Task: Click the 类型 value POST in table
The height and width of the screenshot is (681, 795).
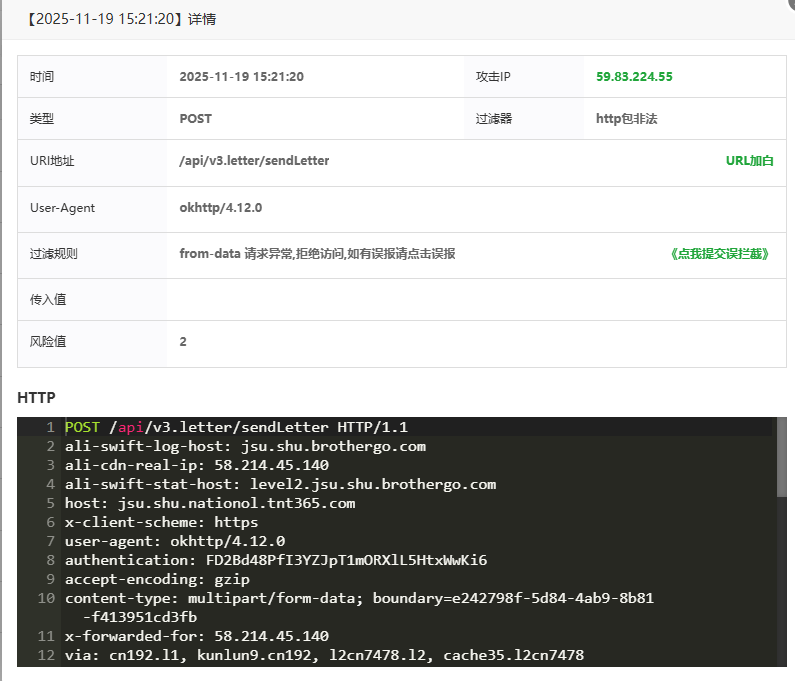Action: click(x=196, y=119)
